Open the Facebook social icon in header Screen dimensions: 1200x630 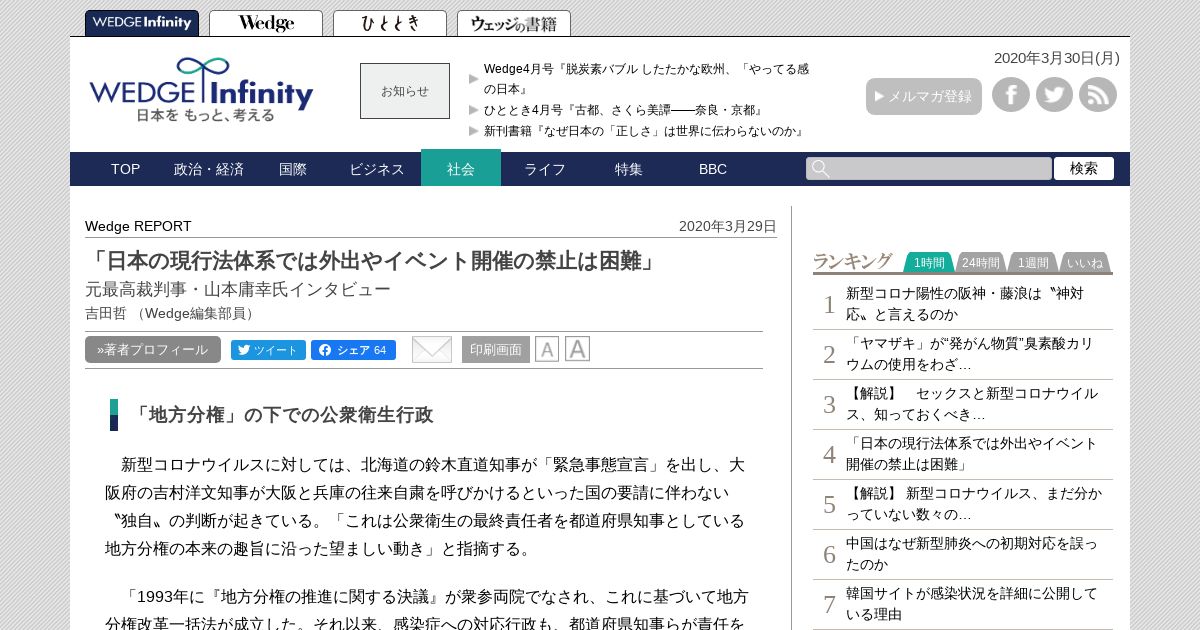coord(1011,95)
